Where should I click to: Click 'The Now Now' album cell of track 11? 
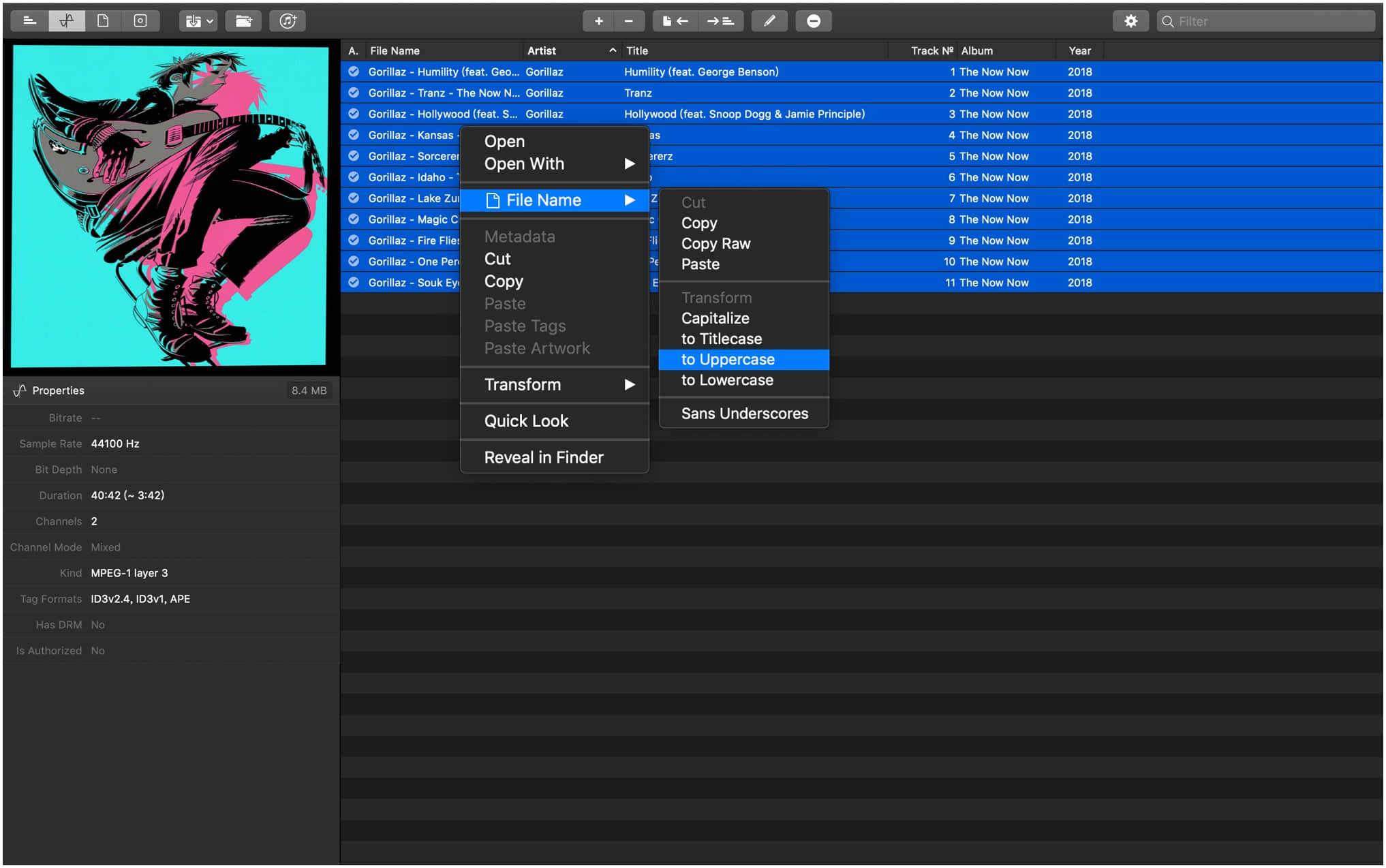click(x=994, y=283)
